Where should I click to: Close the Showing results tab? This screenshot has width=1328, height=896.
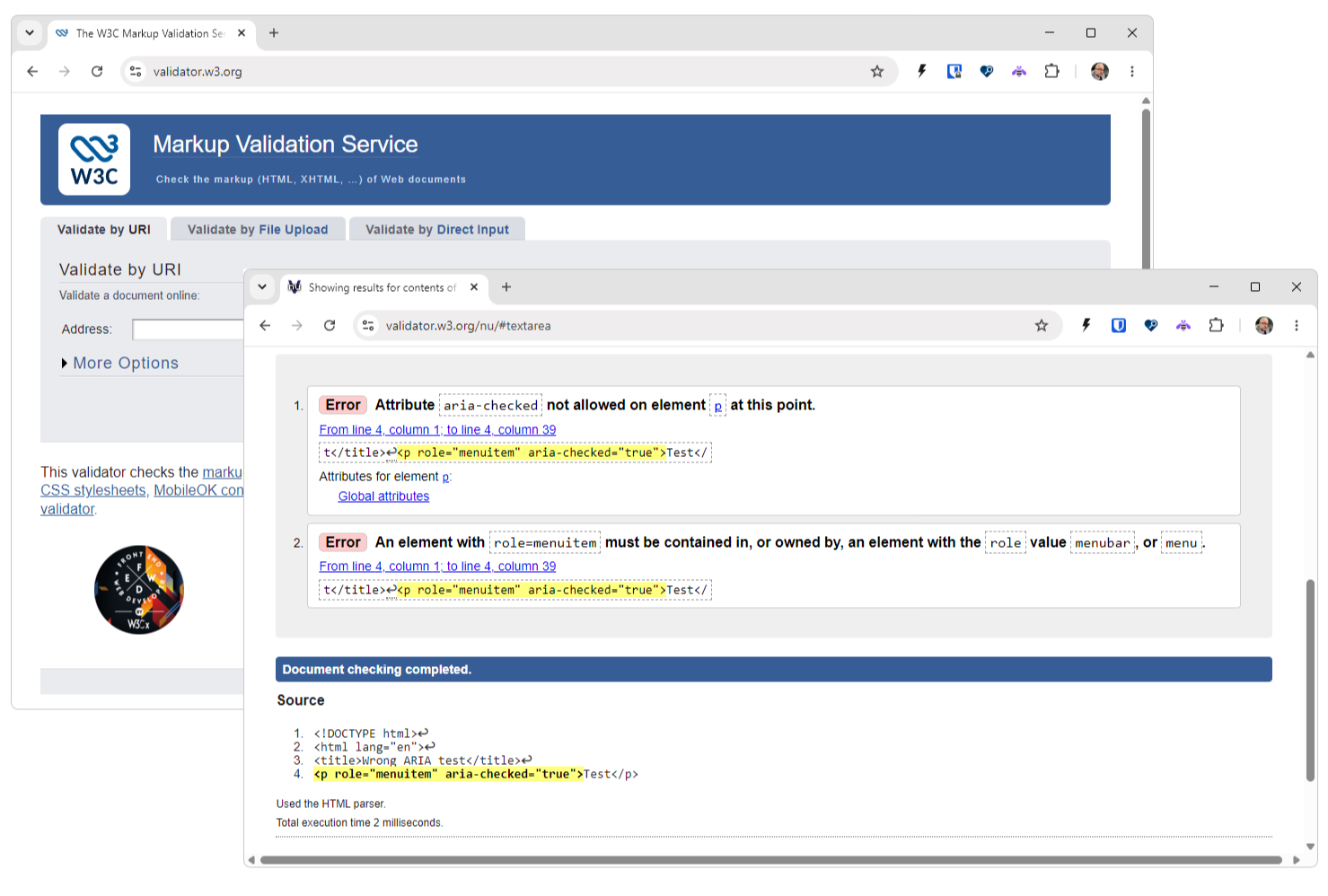(474, 287)
